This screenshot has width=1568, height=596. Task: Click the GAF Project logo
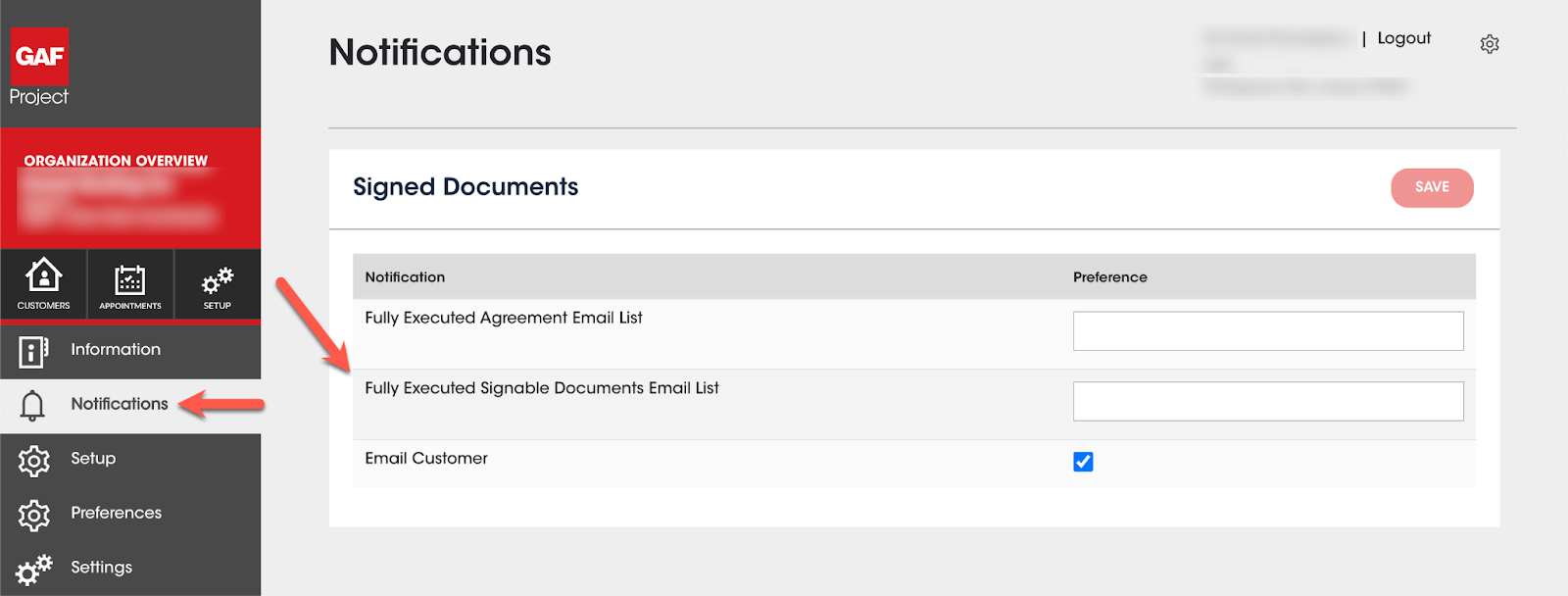[x=39, y=67]
